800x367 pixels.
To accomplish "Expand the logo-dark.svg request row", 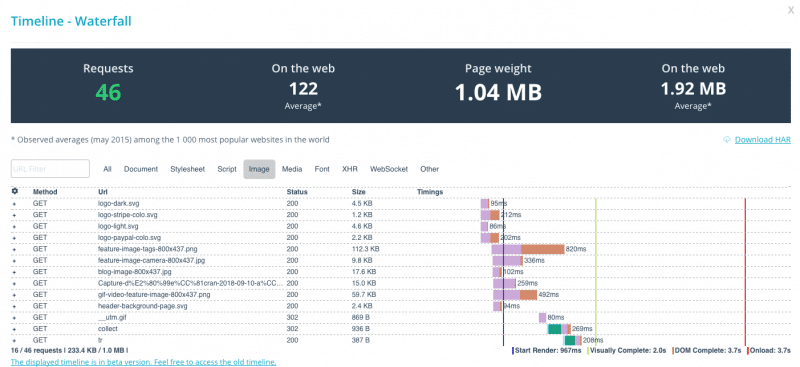I will click(x=14, y=204).
